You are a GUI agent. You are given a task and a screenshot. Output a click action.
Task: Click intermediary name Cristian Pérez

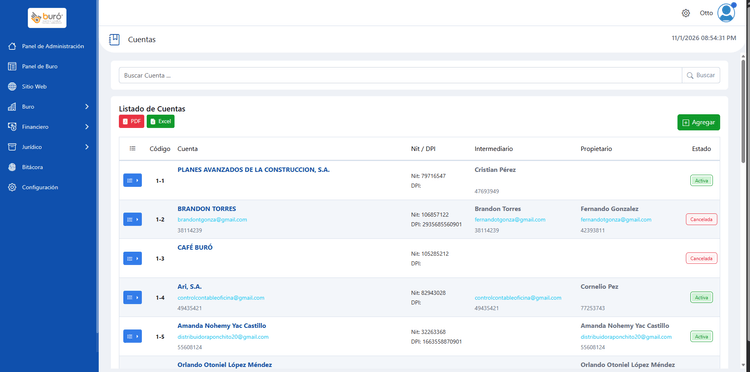tap(495, 170)
